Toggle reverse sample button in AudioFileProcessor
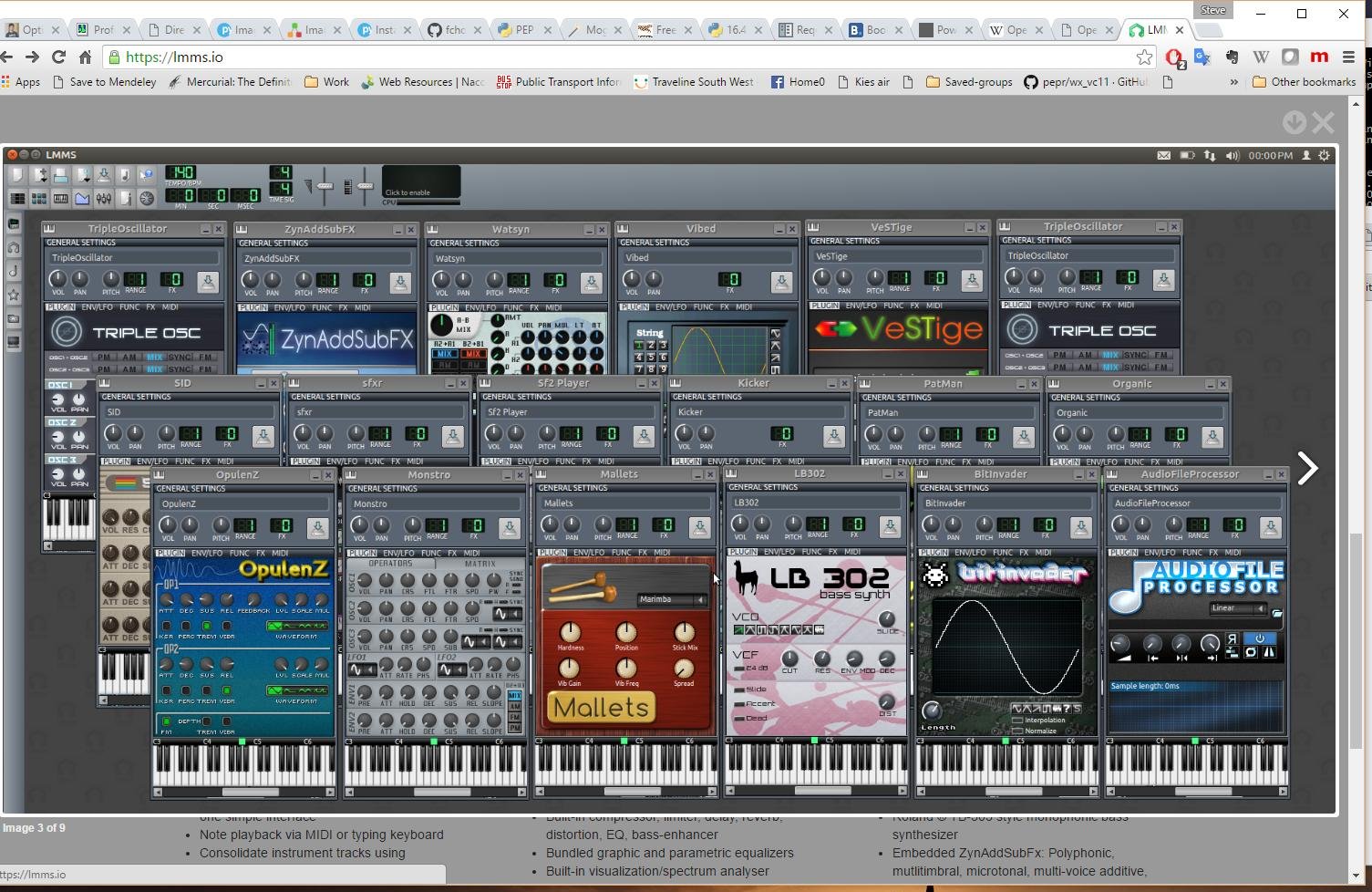 click(x=1233, y=639)
